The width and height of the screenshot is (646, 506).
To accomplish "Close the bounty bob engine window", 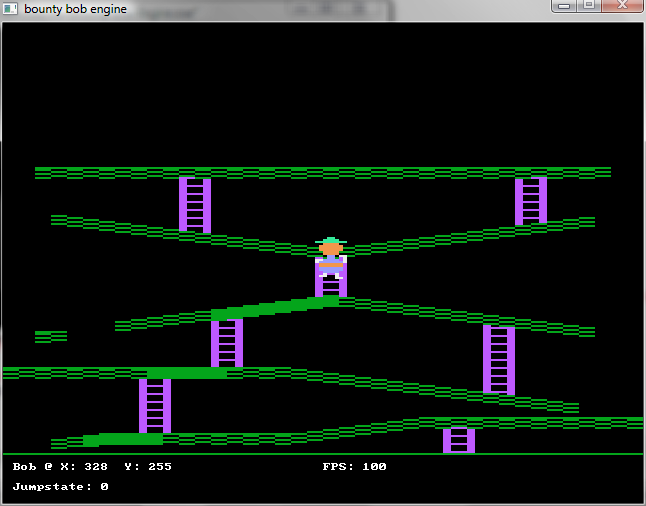I will [x=623, y=6].
